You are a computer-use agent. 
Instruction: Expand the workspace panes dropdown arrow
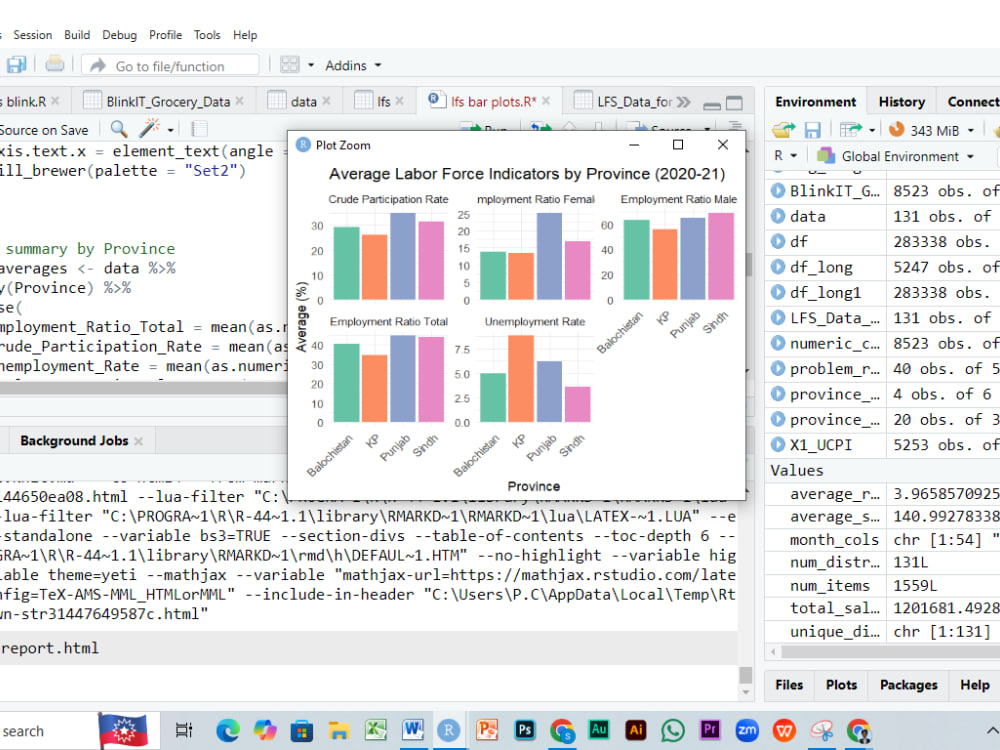(311, 65)
